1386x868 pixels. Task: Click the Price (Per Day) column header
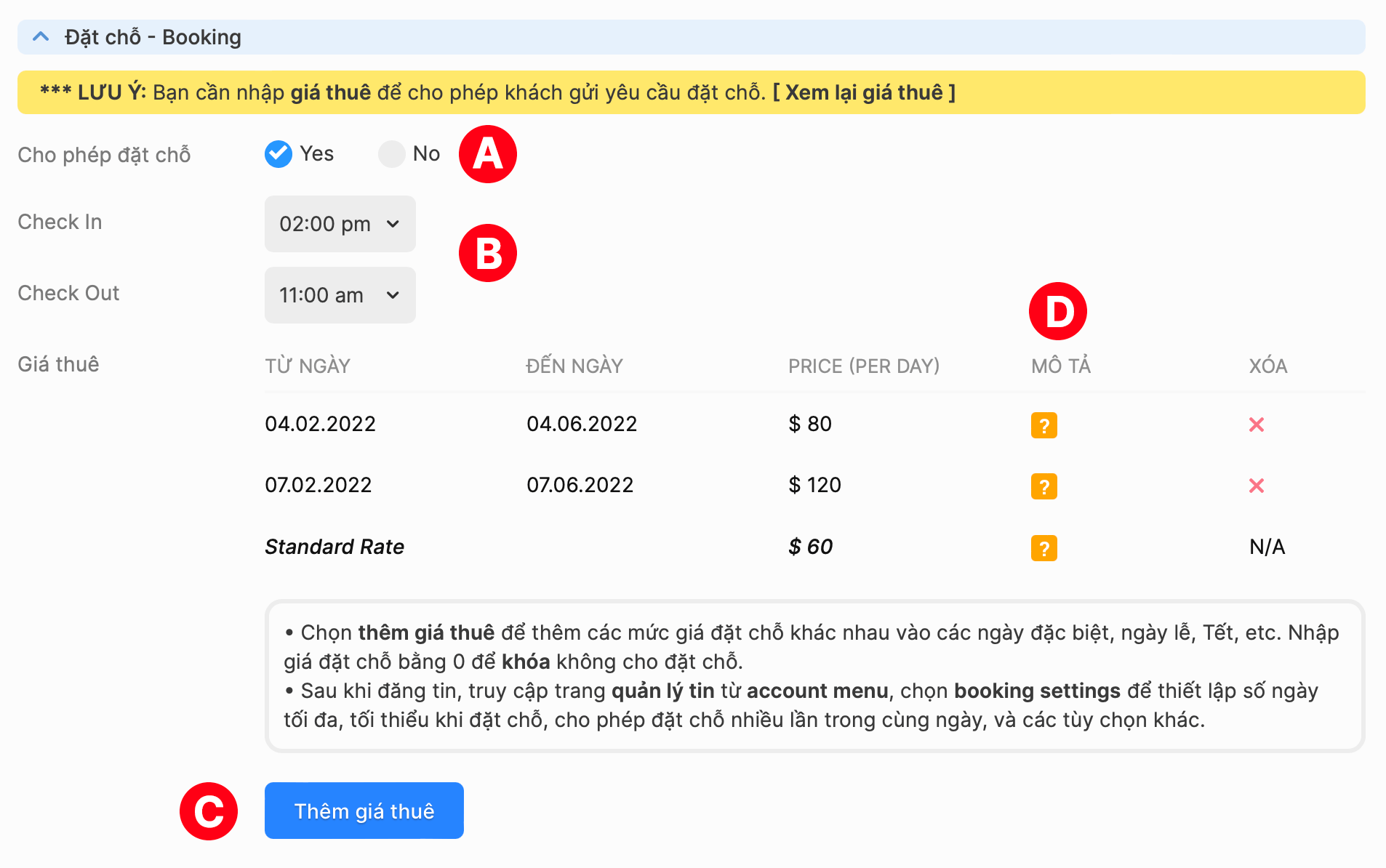click(863, 366)
